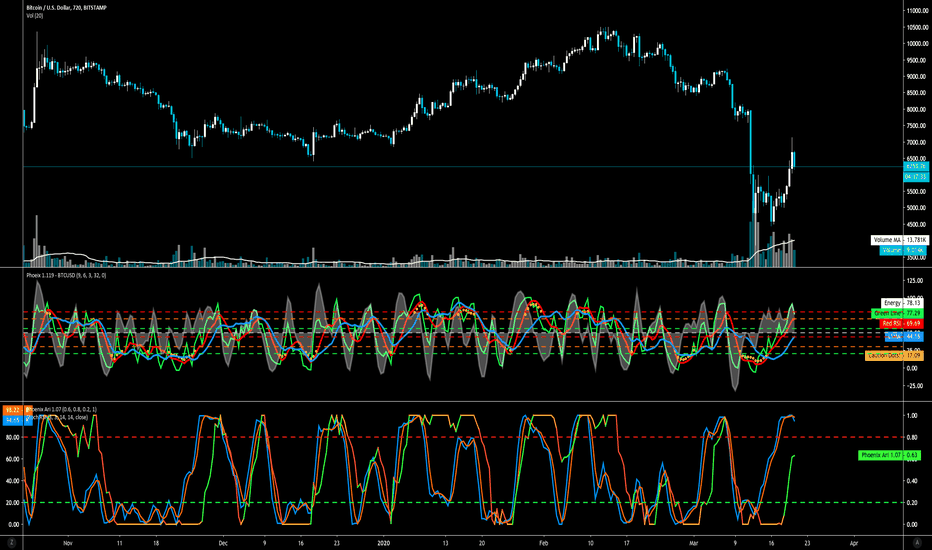Click the Red RSI 69.69 axis label
This screenshot has width=932, height=550.
pos(900,323)
